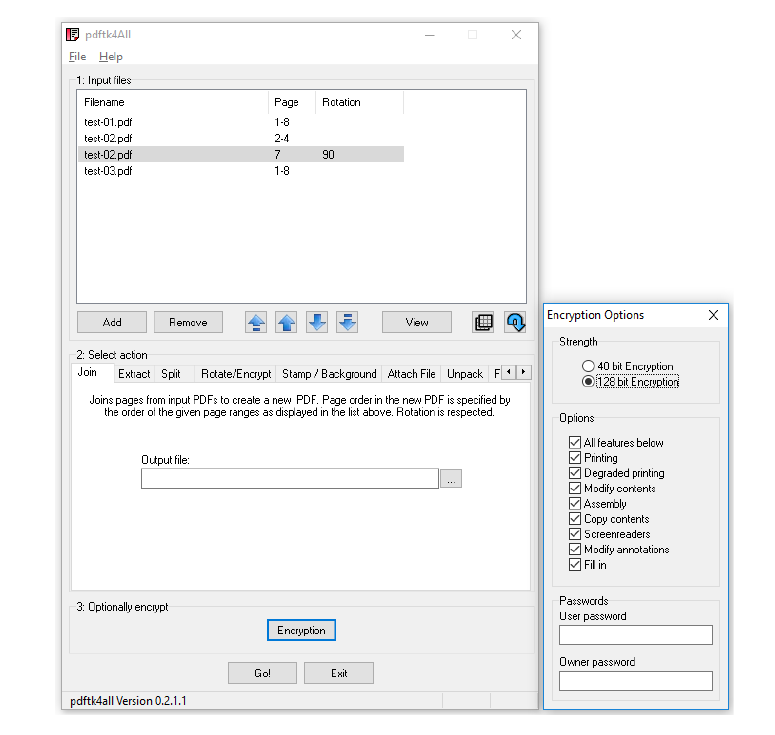
Task: Switch to the Rotate/Encrypt tab
Action: pos(236,374)
